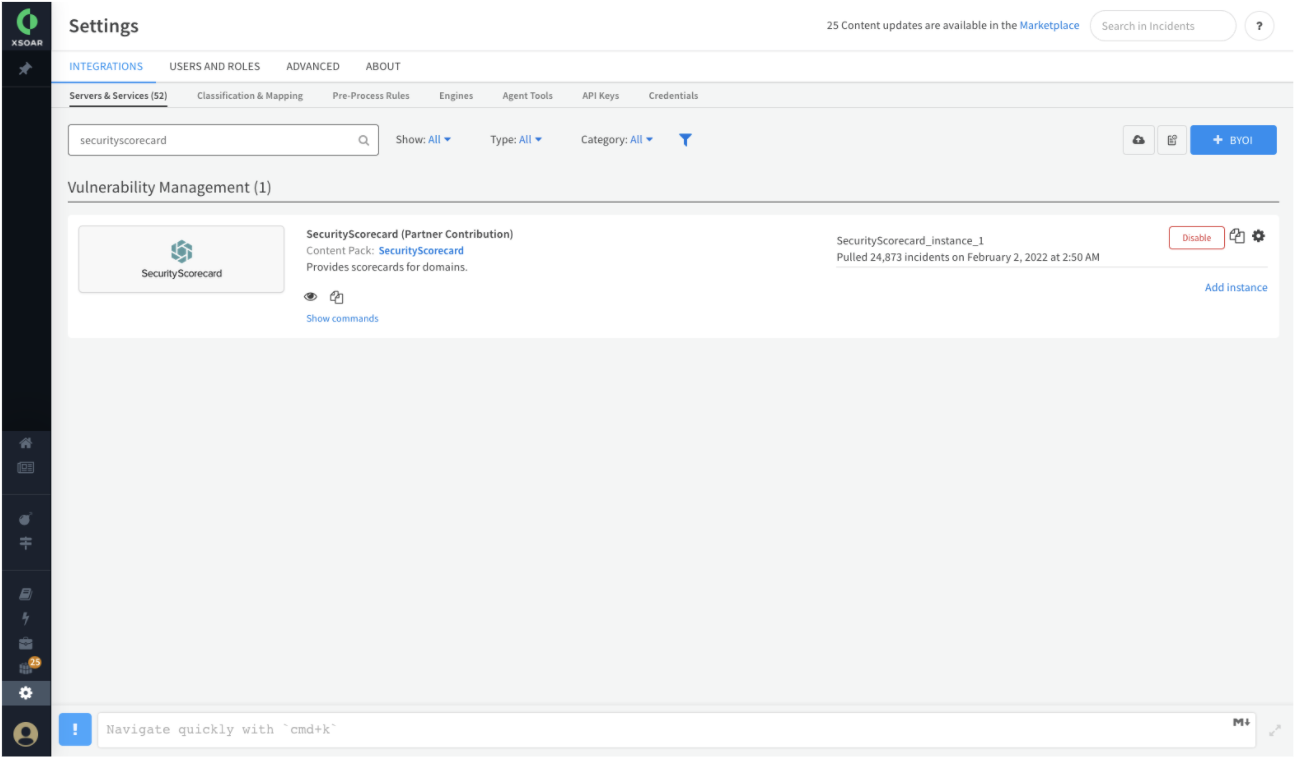Expand the command bar with the arrows icon
This screenshot has width=1296, height=758.
tap(1275, 731)
